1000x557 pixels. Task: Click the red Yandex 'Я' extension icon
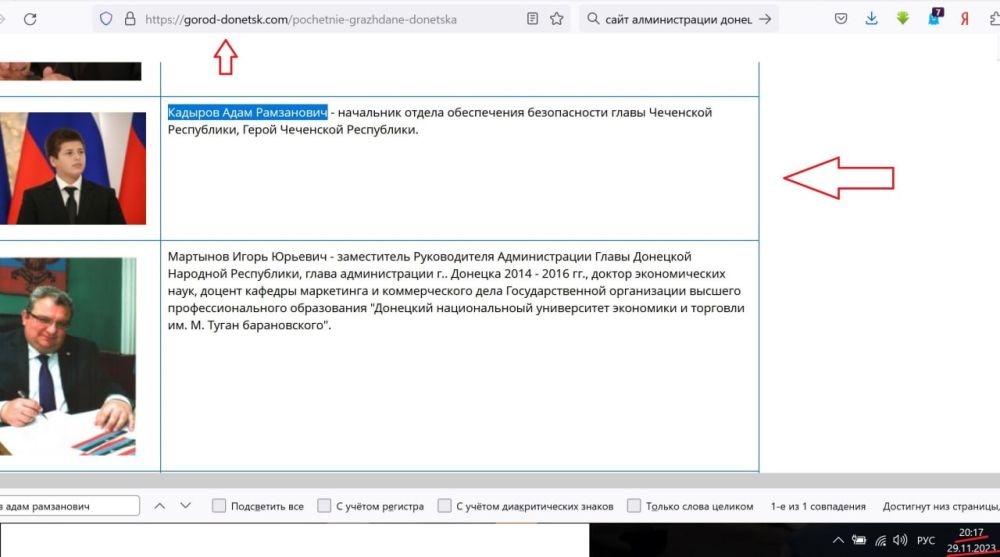pyautogui.click(x=965, y=19)
